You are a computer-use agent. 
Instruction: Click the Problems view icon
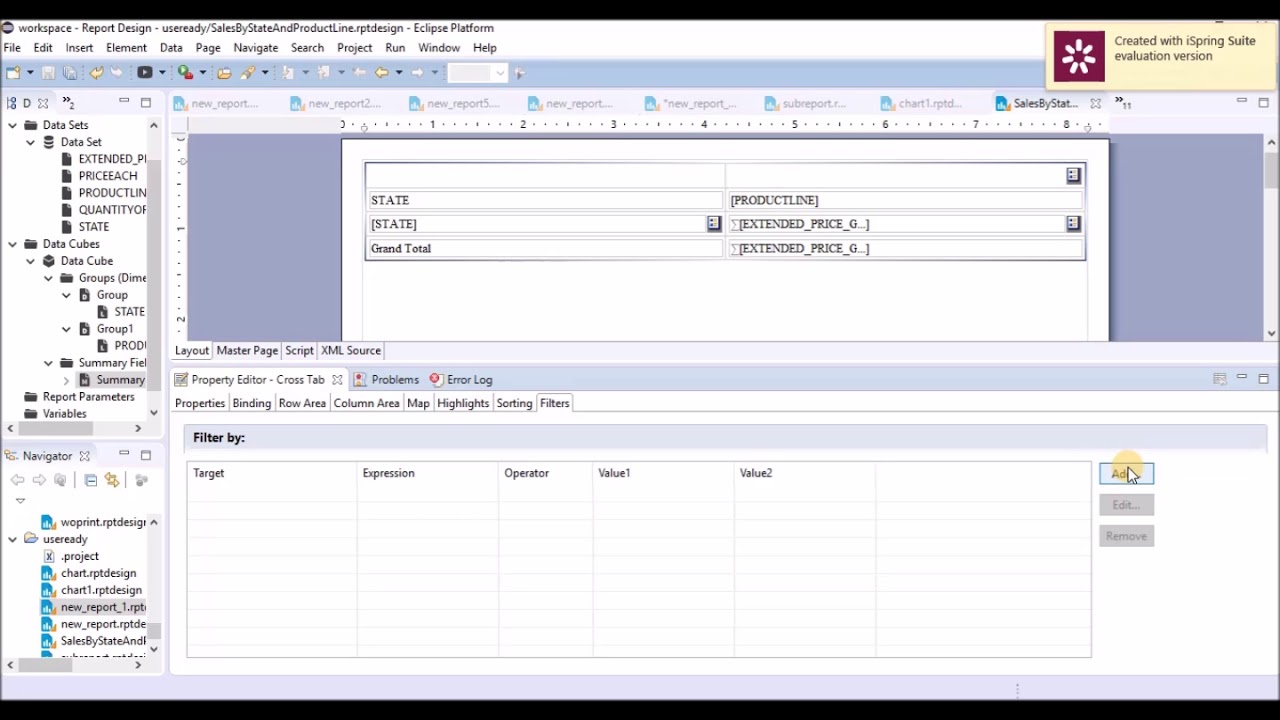[x=360, y=380]
